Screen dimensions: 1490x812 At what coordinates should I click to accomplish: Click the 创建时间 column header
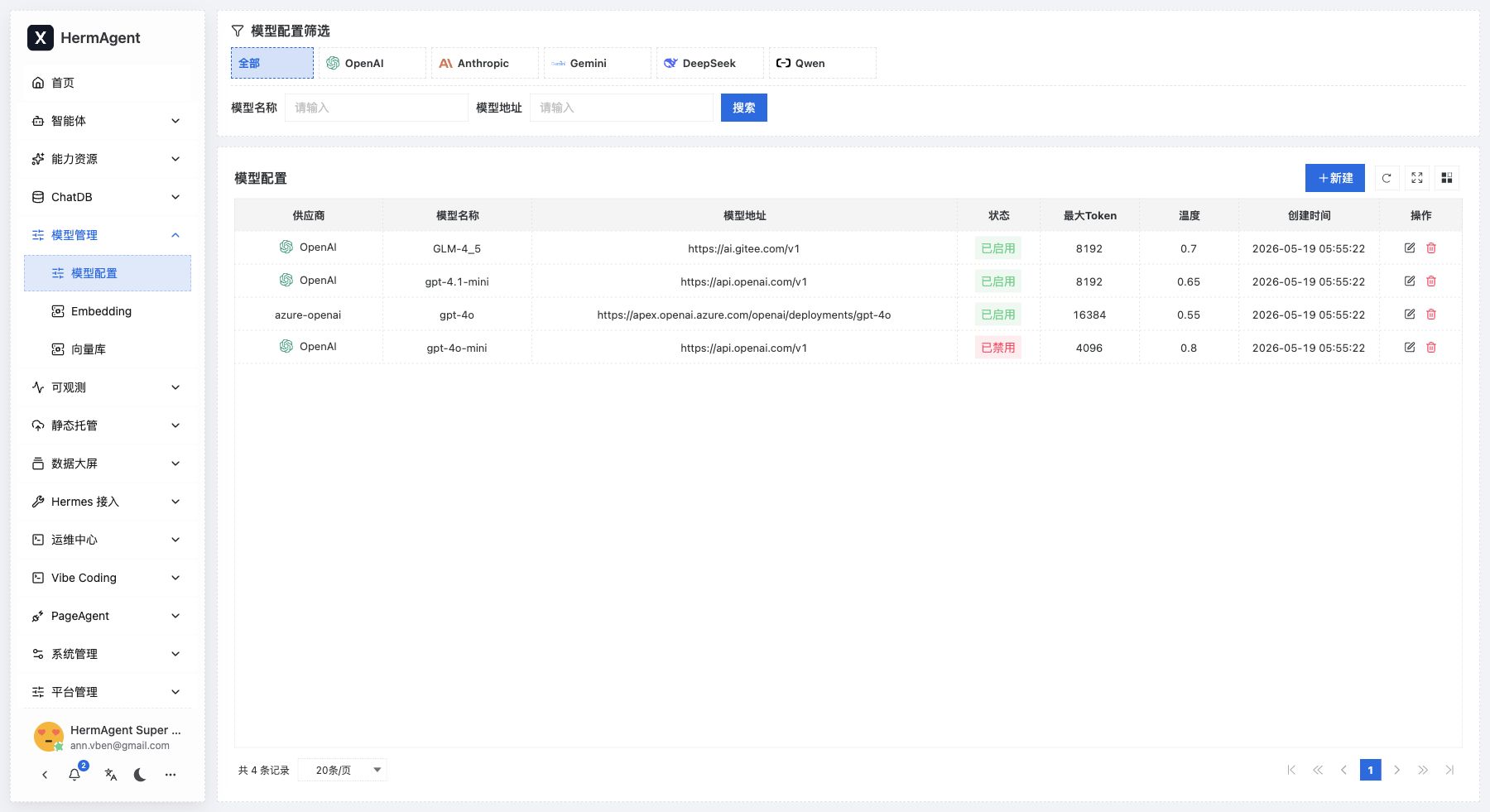coord(1310,215)
